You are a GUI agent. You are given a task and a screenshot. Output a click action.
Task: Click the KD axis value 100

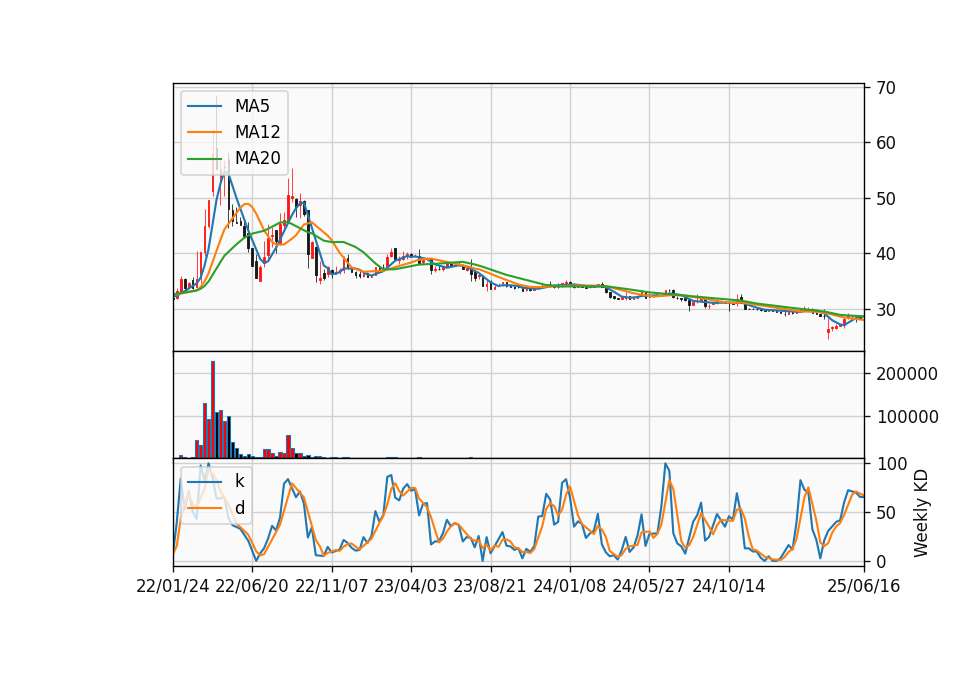[891, 464]
